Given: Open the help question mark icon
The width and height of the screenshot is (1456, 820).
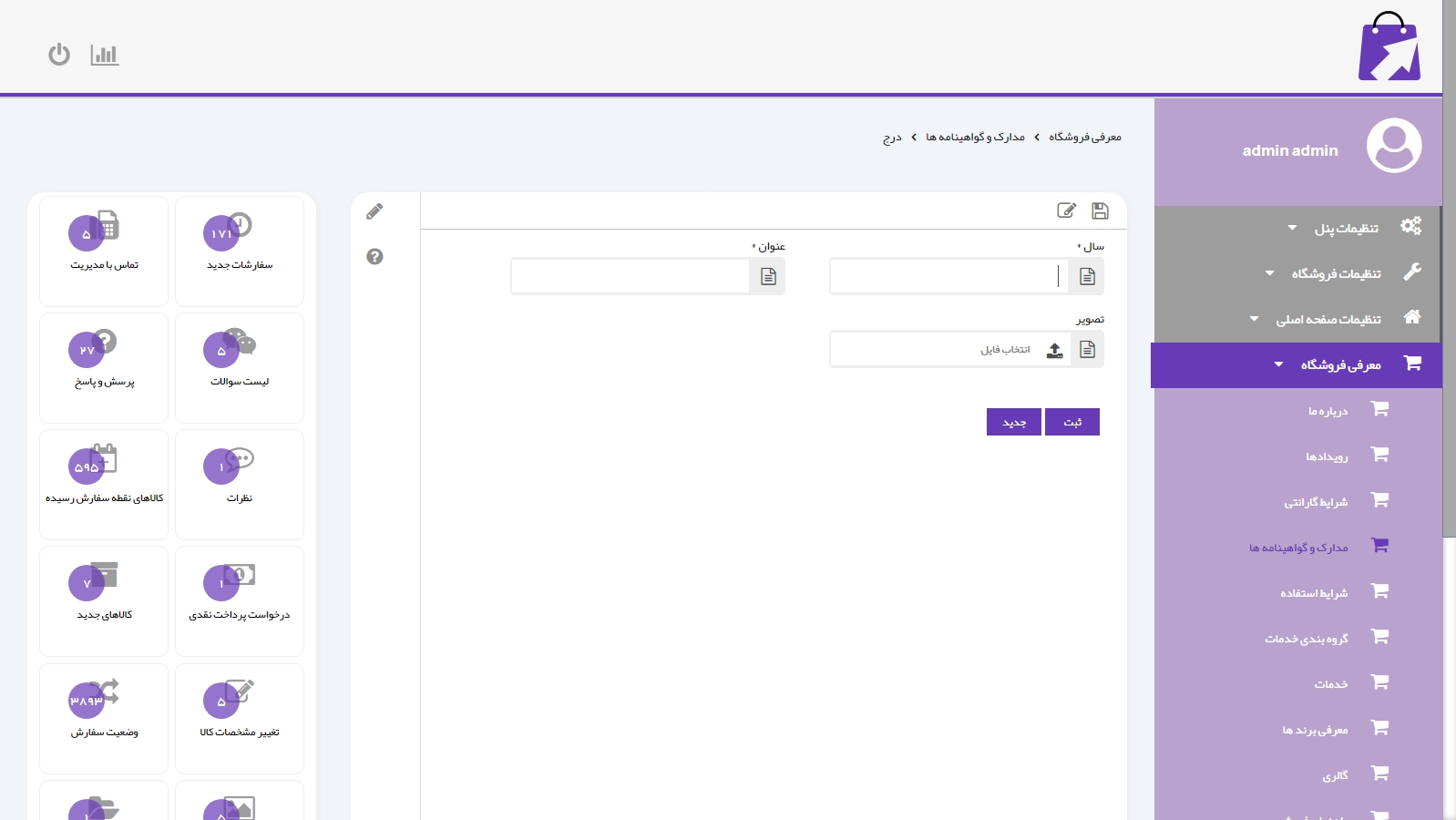Looking at the screenshot, I should point(374,257).
